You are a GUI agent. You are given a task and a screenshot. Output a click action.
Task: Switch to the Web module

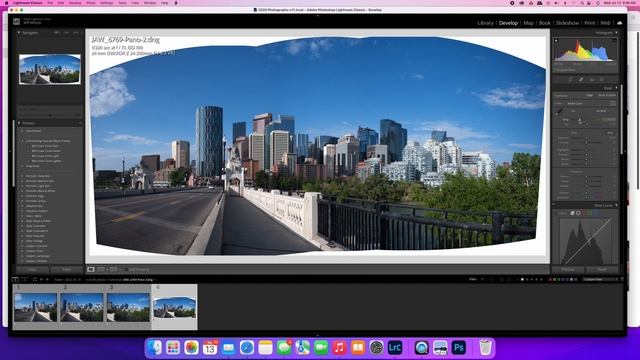pos(605,23)
